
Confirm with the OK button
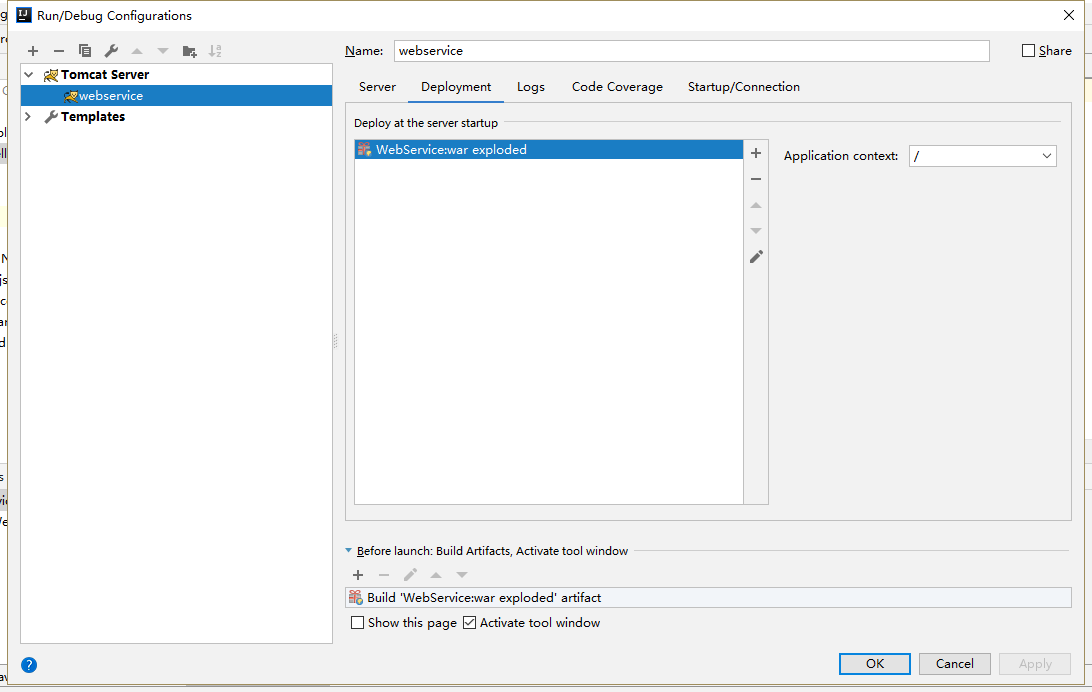coord(875,664)
